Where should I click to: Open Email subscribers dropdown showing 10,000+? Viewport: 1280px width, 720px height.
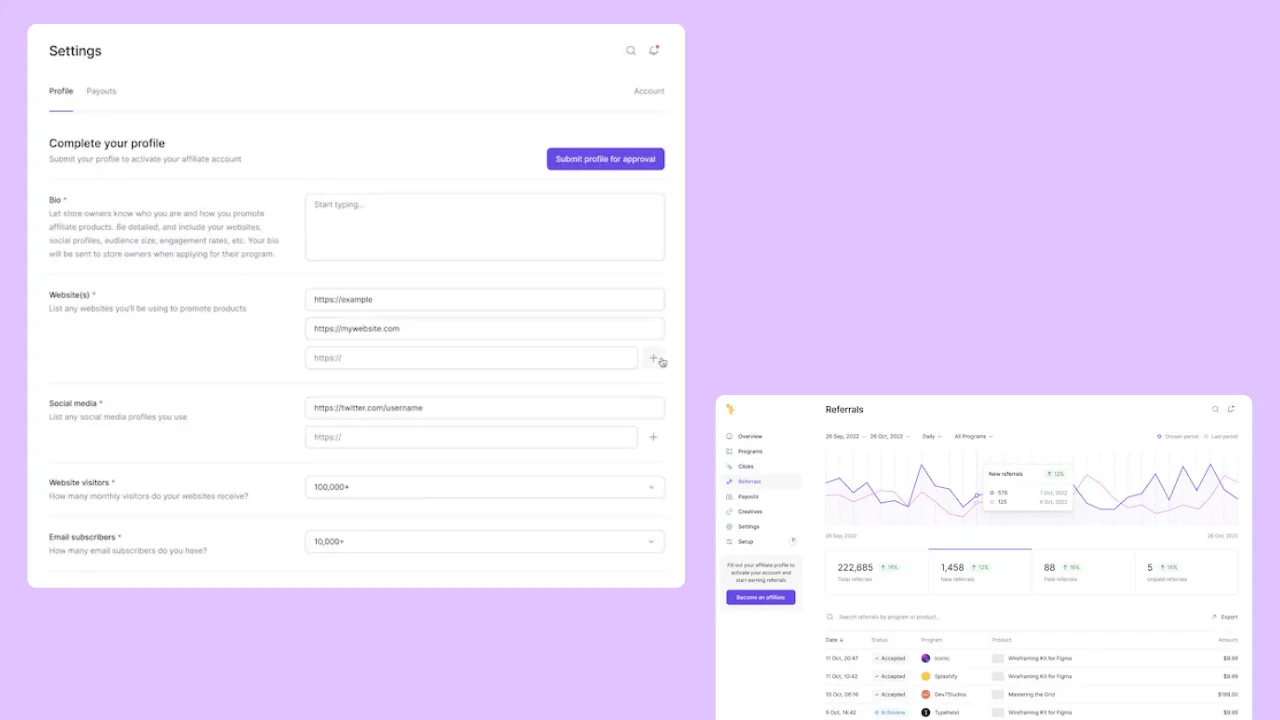(485, 542)
